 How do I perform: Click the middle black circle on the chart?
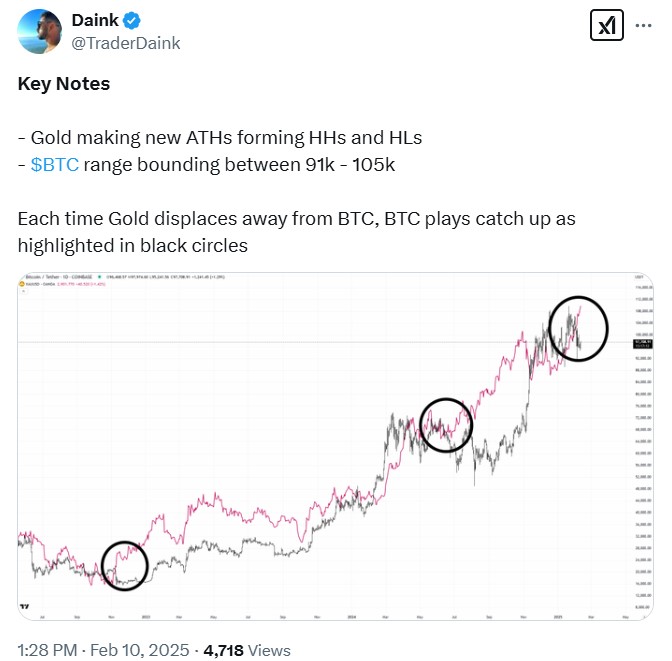pos(446,424)
